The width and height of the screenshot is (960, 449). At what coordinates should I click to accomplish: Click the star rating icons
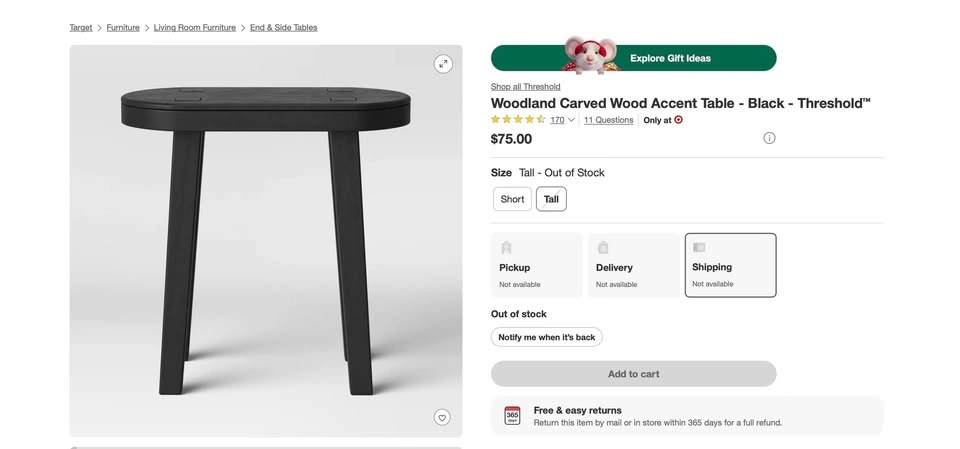tap(517, 120)
